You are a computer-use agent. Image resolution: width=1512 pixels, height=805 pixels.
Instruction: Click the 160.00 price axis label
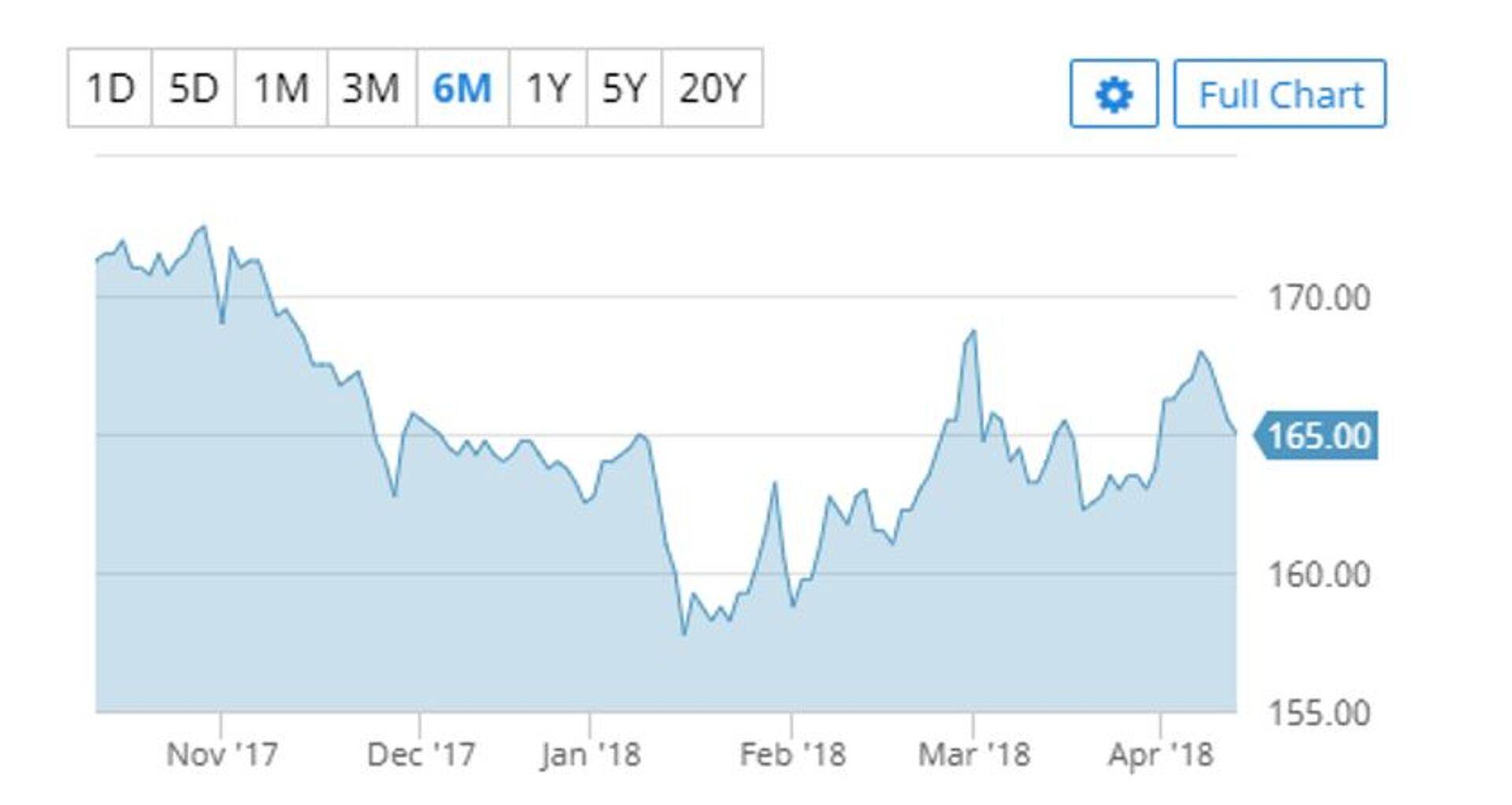1319,575
